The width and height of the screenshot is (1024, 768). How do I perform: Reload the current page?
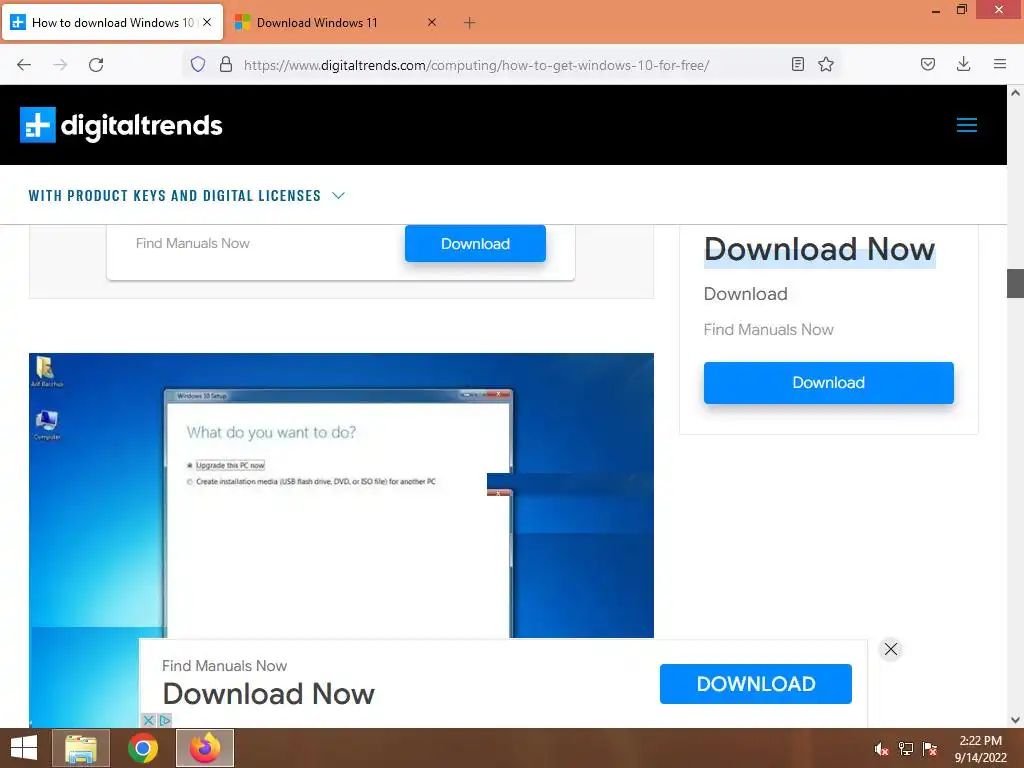click(x=96, y=64)
